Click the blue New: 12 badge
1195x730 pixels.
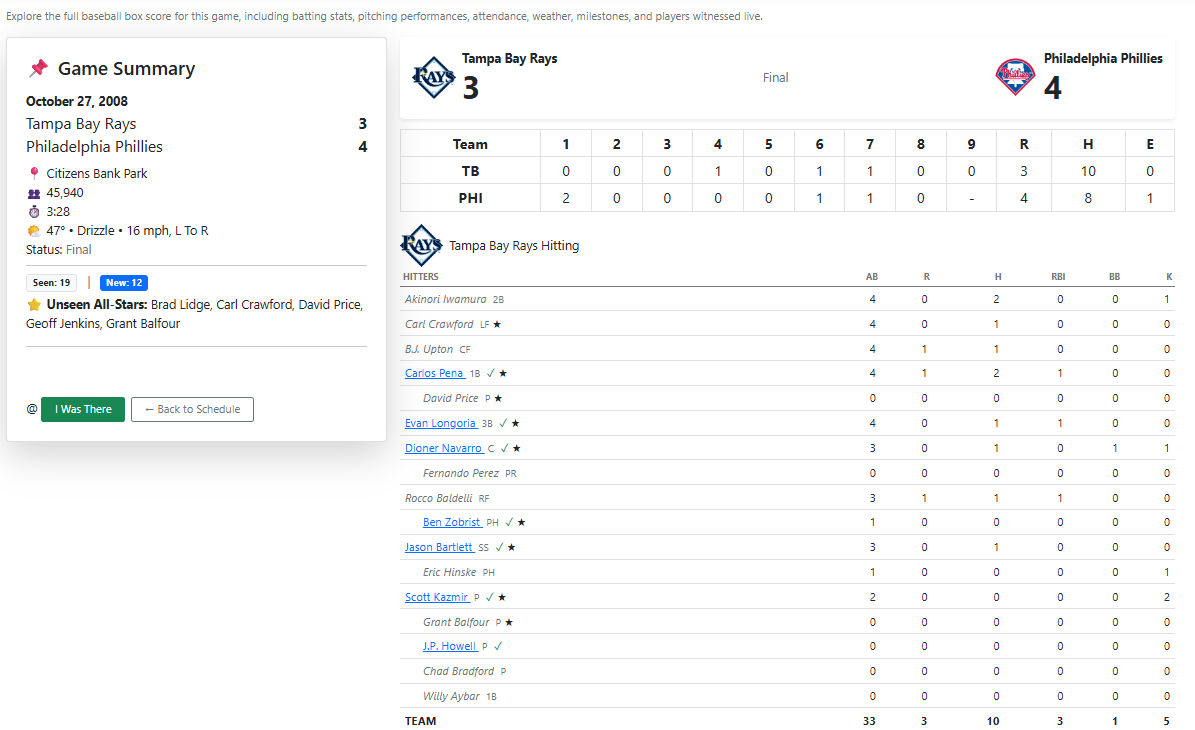(124, 283)
